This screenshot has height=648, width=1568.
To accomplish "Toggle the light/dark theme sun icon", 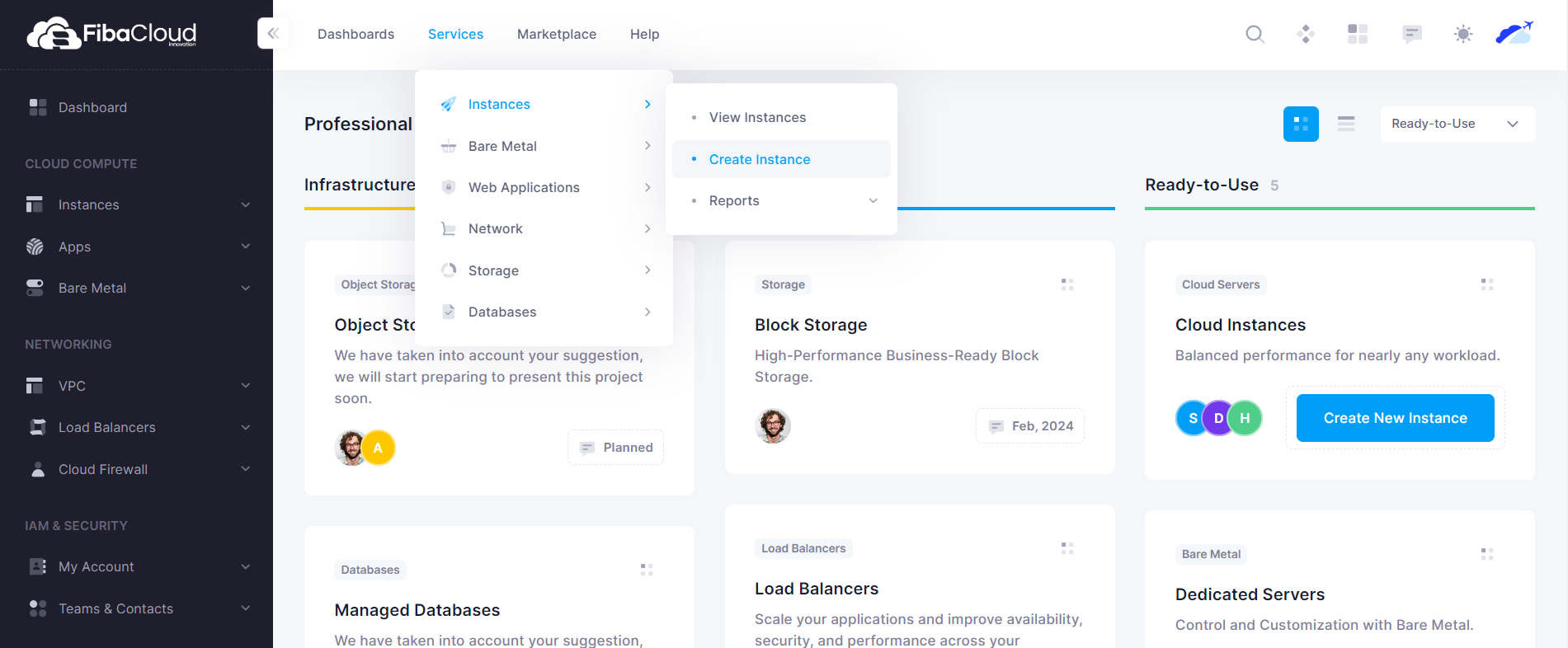I will click(x=1463, y=34).
